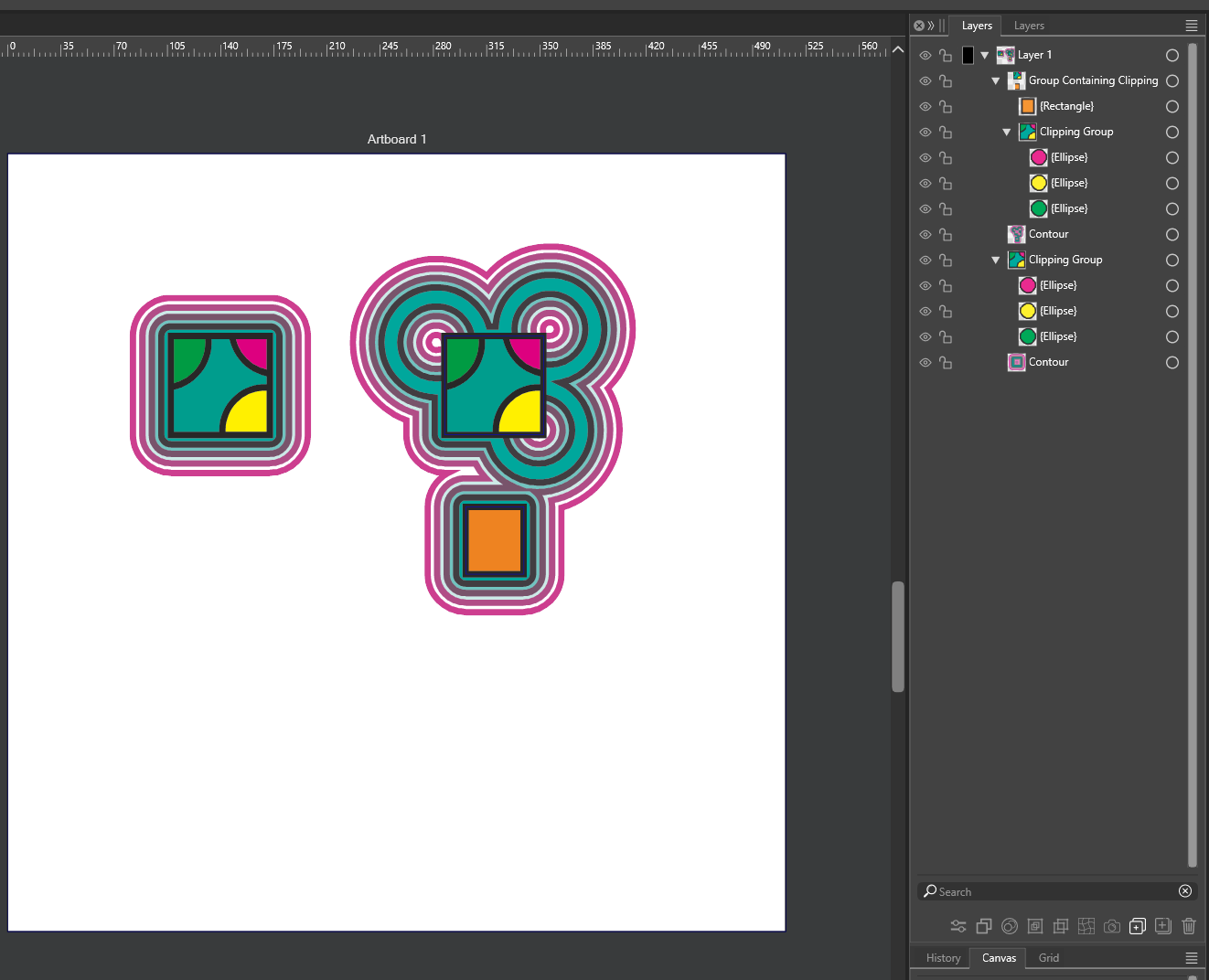Unlock icon for the Rectangle layer
The image size is (1209, 980).
click(946, 107)
